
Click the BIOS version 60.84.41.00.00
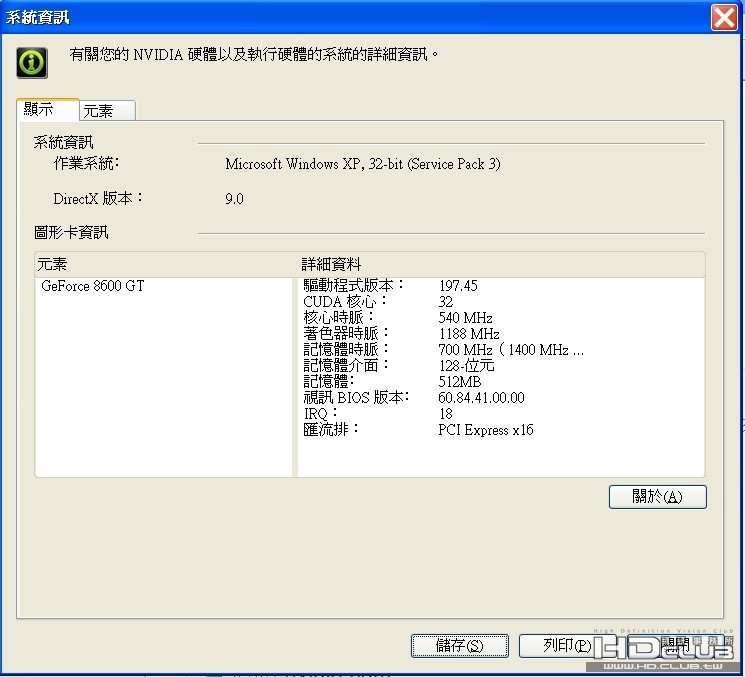coord(481,398)
